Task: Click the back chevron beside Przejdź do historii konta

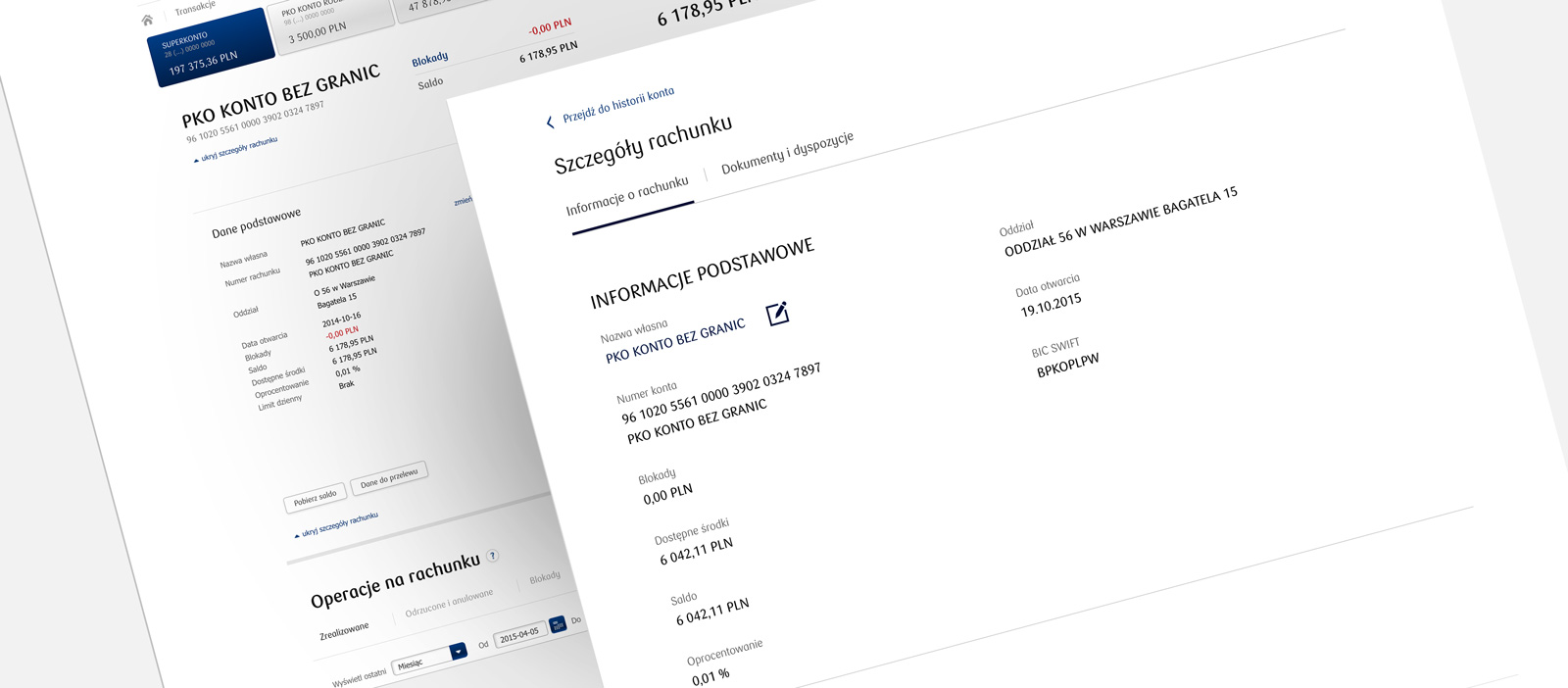Action: (550, 122)
